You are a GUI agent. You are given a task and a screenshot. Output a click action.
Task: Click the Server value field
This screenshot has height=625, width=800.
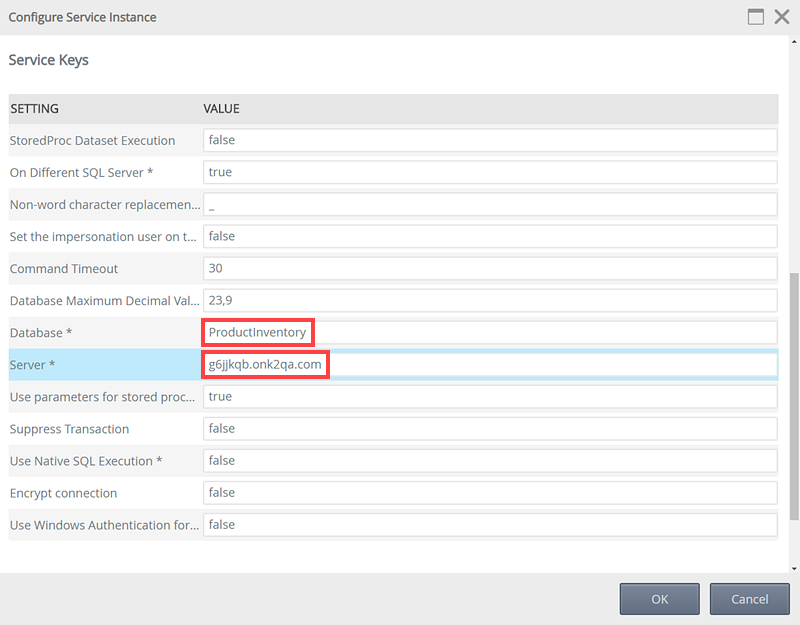pos(490,365)
